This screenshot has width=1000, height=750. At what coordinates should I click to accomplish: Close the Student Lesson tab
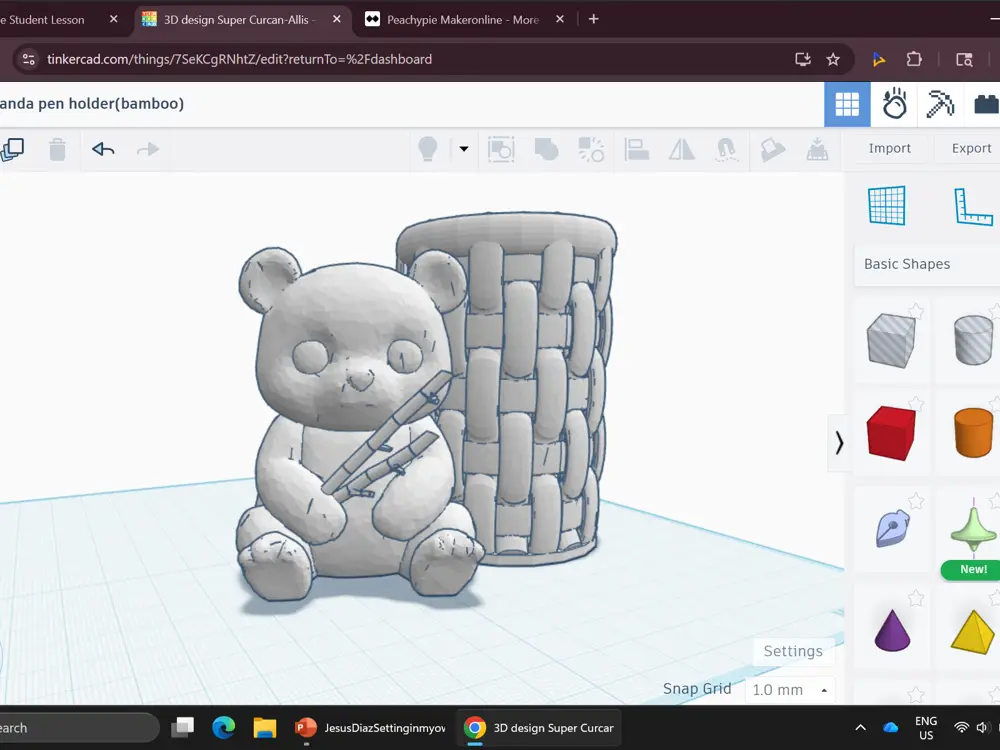114,19
